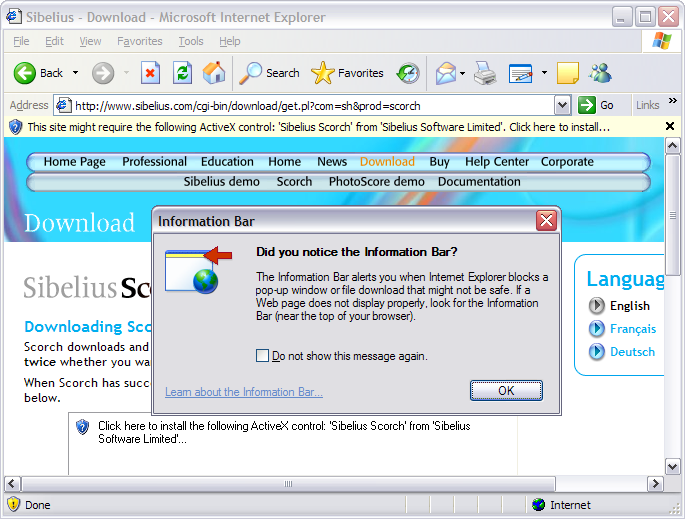
Task: Click the horizontal scrollbar thumb
Action: (288, 484)
